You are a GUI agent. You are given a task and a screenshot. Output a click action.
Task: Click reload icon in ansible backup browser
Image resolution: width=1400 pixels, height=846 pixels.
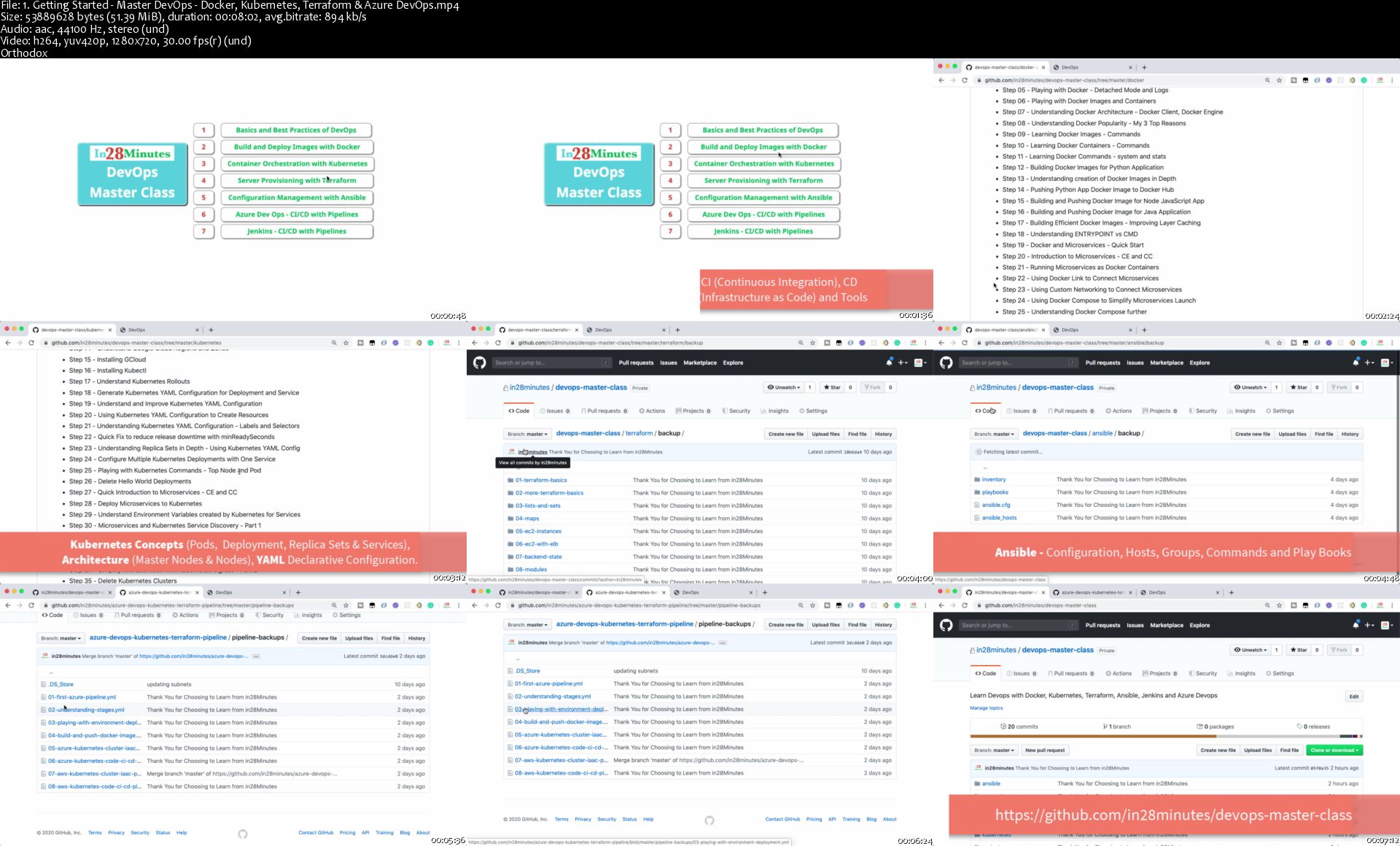click(x=965, y=343)
